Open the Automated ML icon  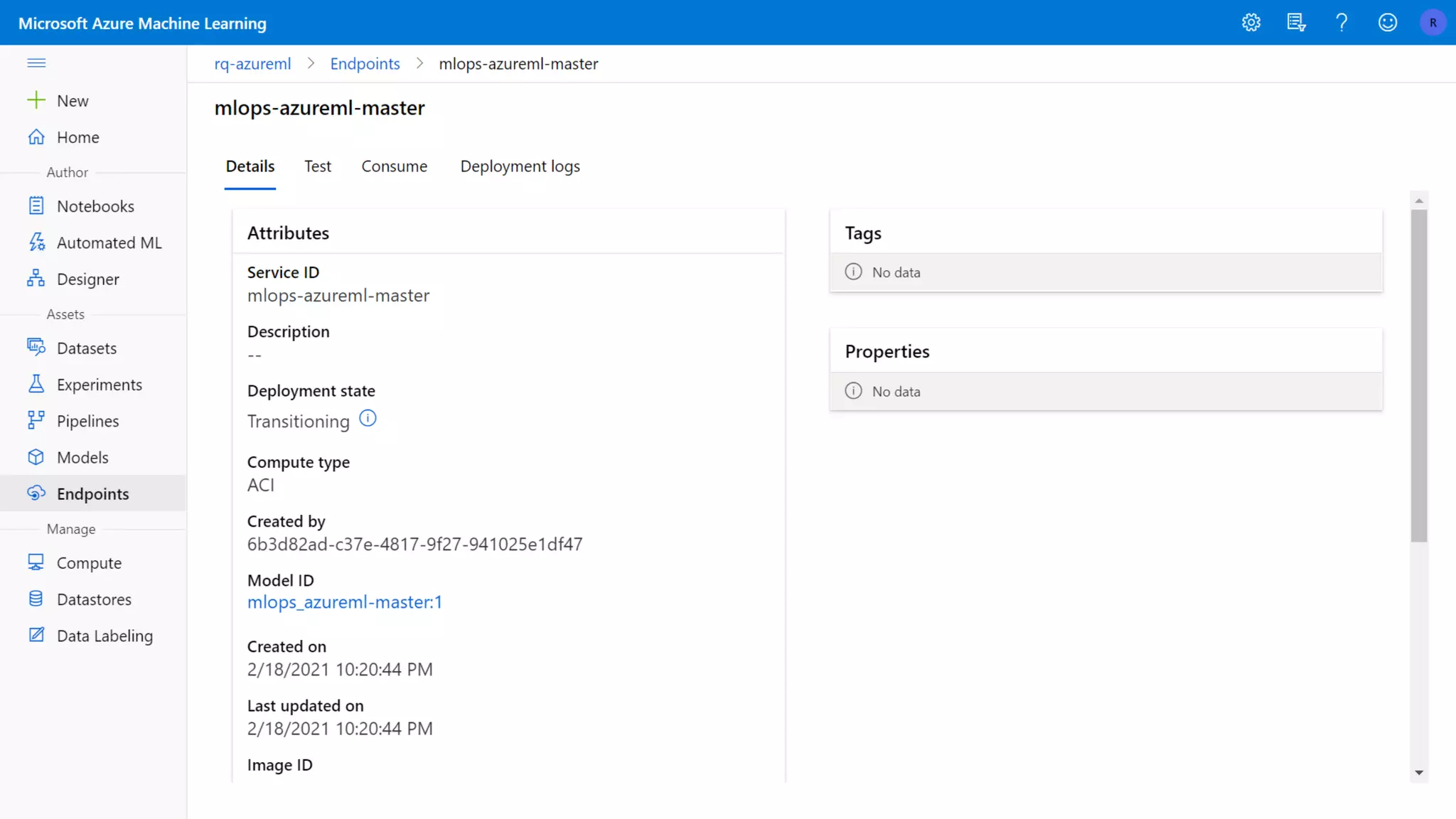[x=36, y=242]
